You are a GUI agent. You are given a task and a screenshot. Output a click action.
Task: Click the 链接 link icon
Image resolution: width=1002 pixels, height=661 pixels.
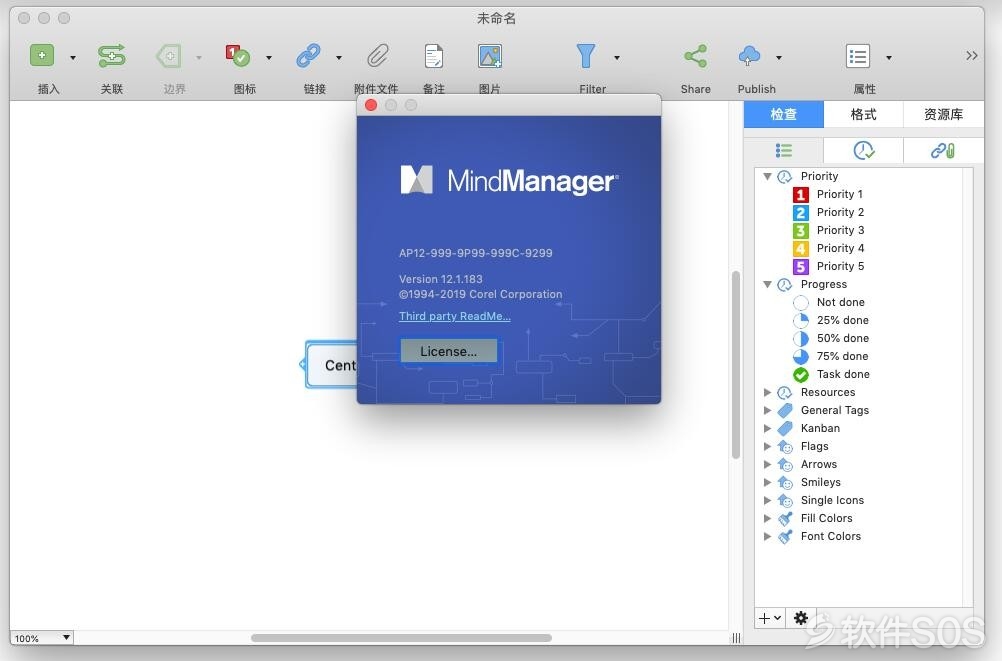pyautogui.click(x=308, y=56)
